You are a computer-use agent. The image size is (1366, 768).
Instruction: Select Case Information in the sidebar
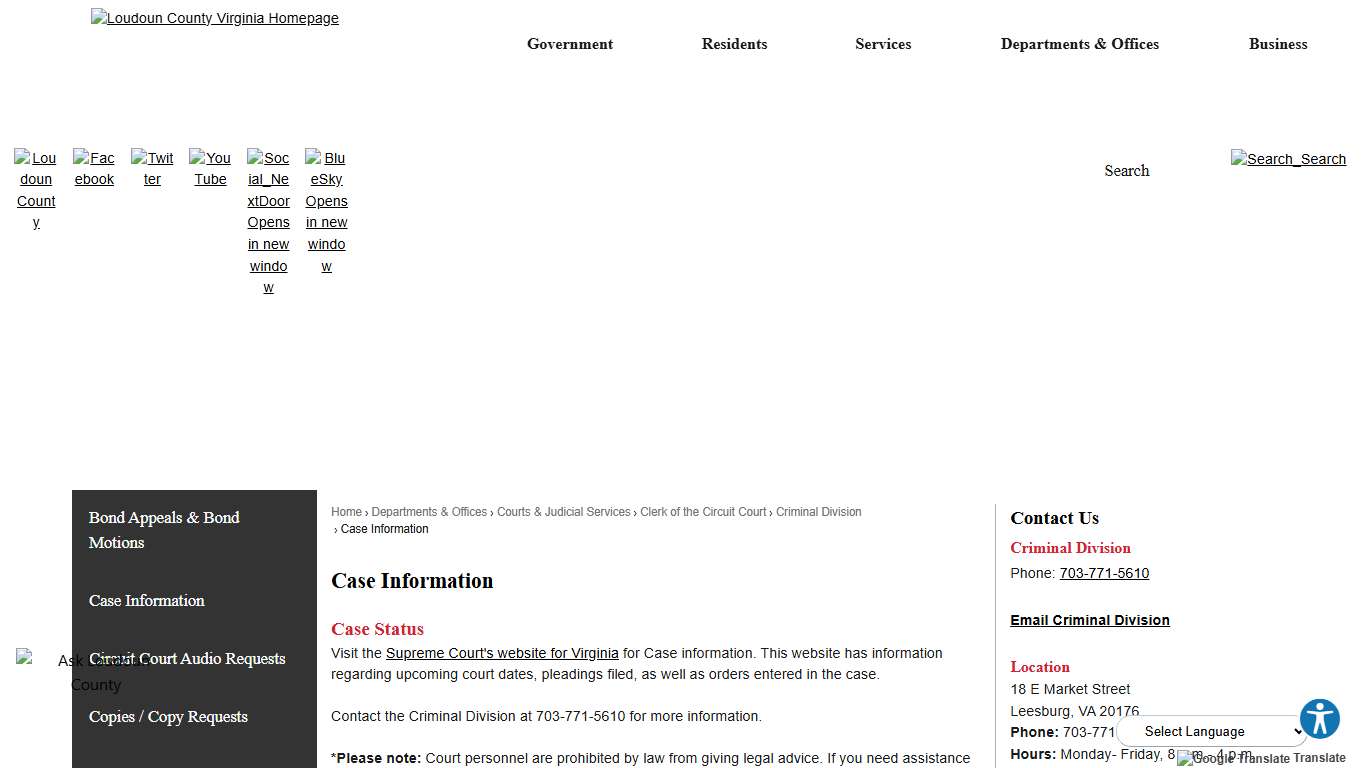click(146, 600)
